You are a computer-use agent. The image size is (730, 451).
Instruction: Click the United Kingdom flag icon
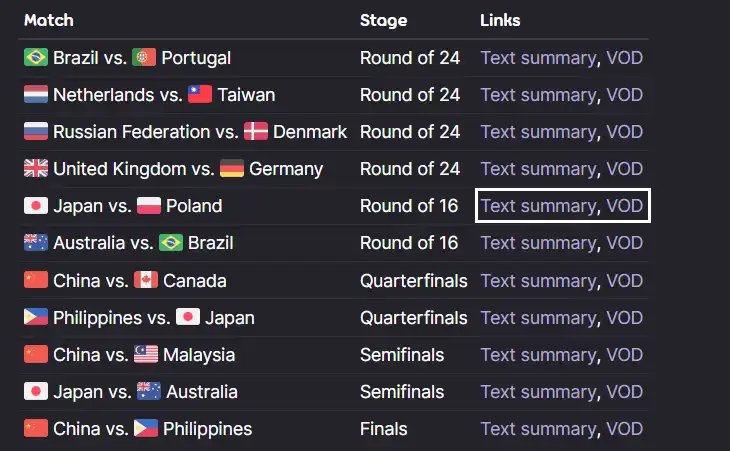36,168
